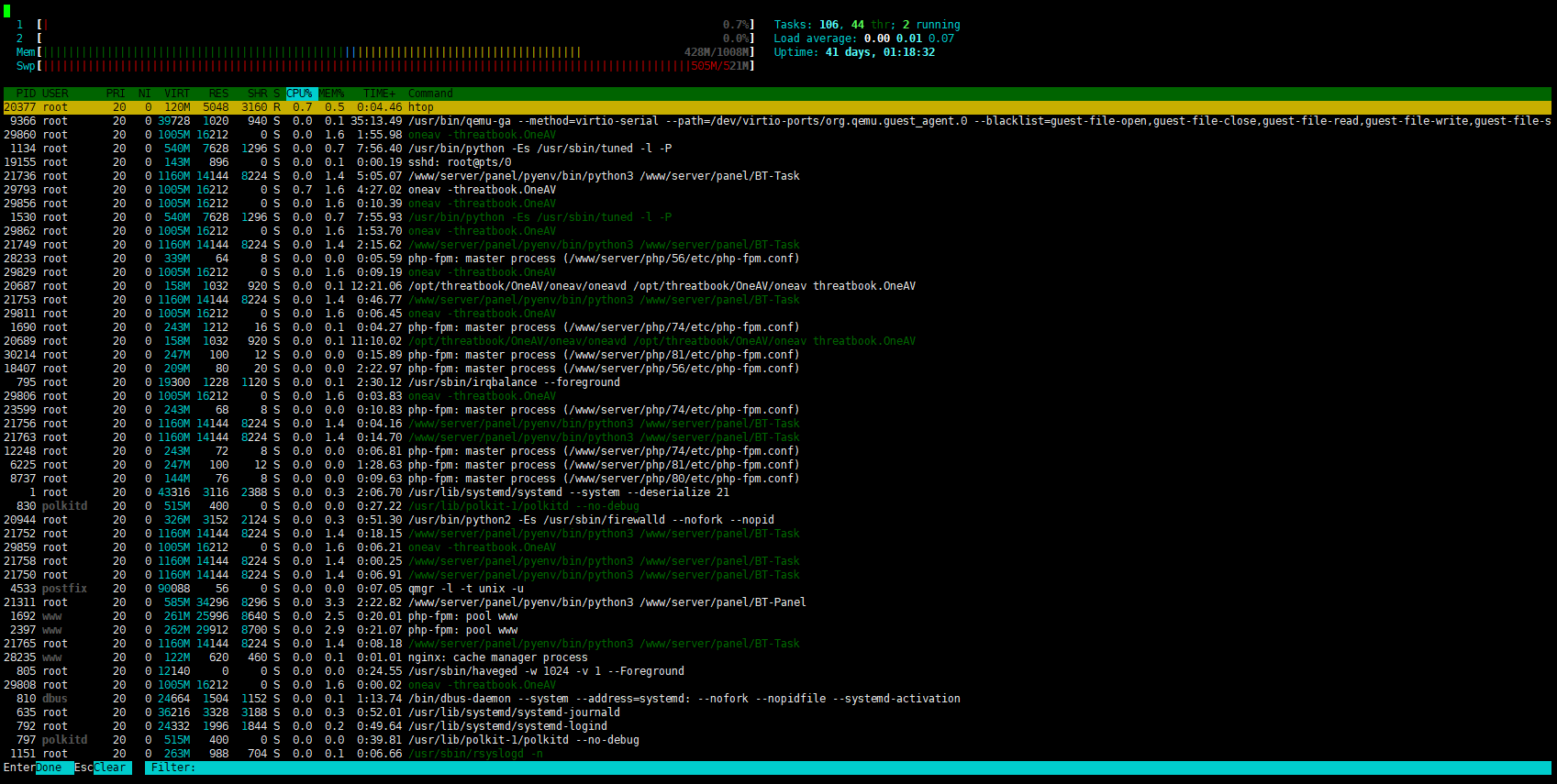The height and width of the screenshot is (784, 1557).
Task: Click the SHR column header
Action: point(257,94)
